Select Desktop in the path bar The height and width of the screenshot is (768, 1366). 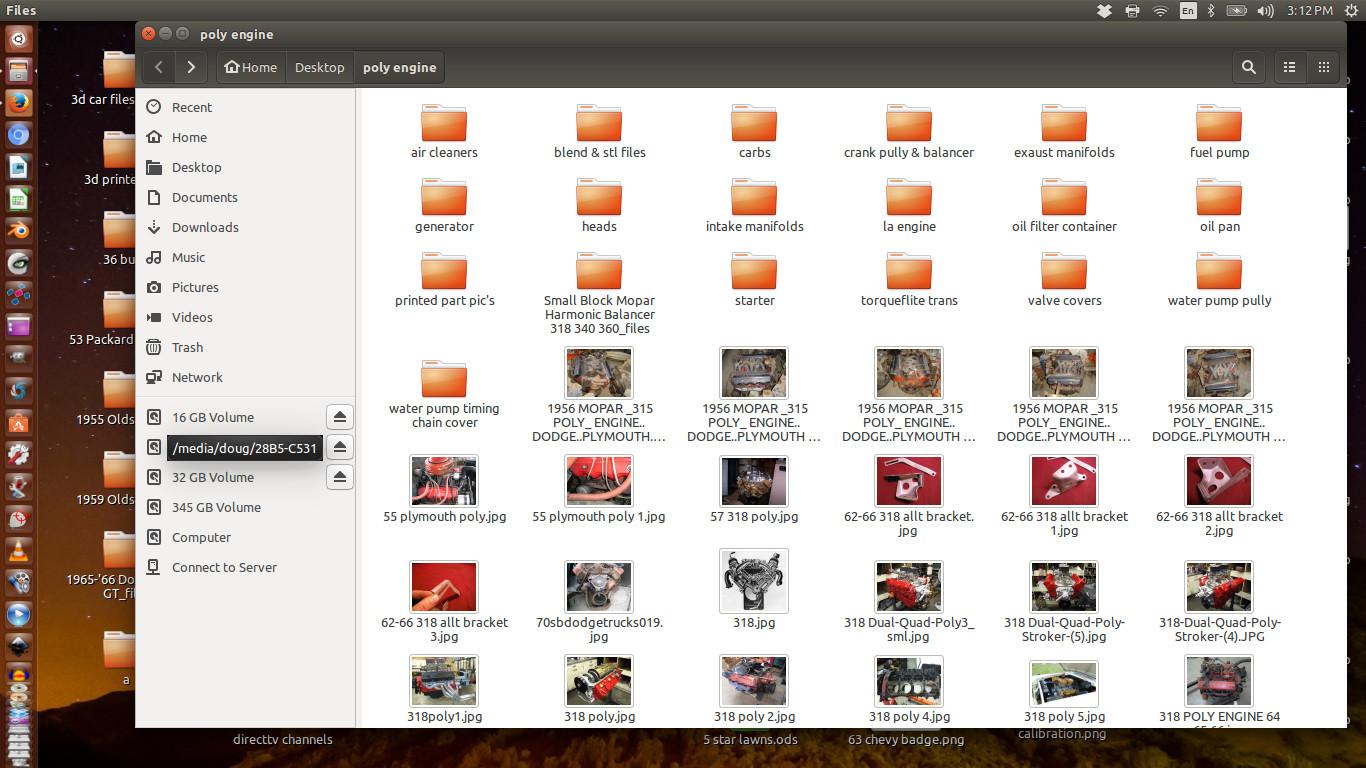(319, 67)
